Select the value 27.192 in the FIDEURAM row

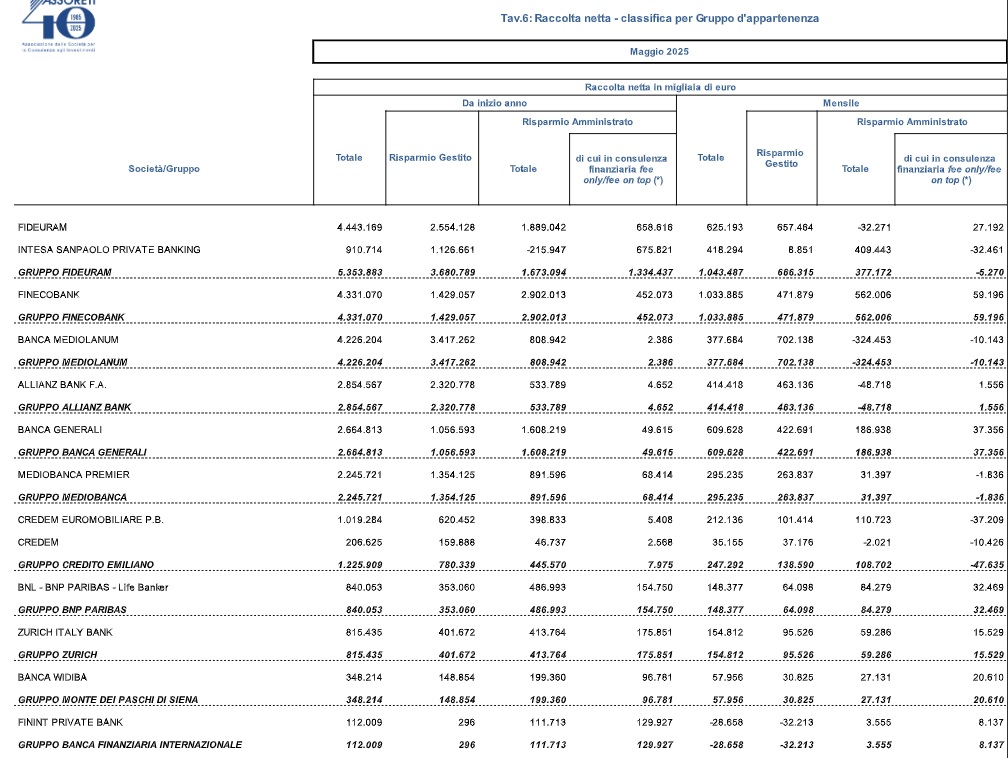click(x=988, y=228)
